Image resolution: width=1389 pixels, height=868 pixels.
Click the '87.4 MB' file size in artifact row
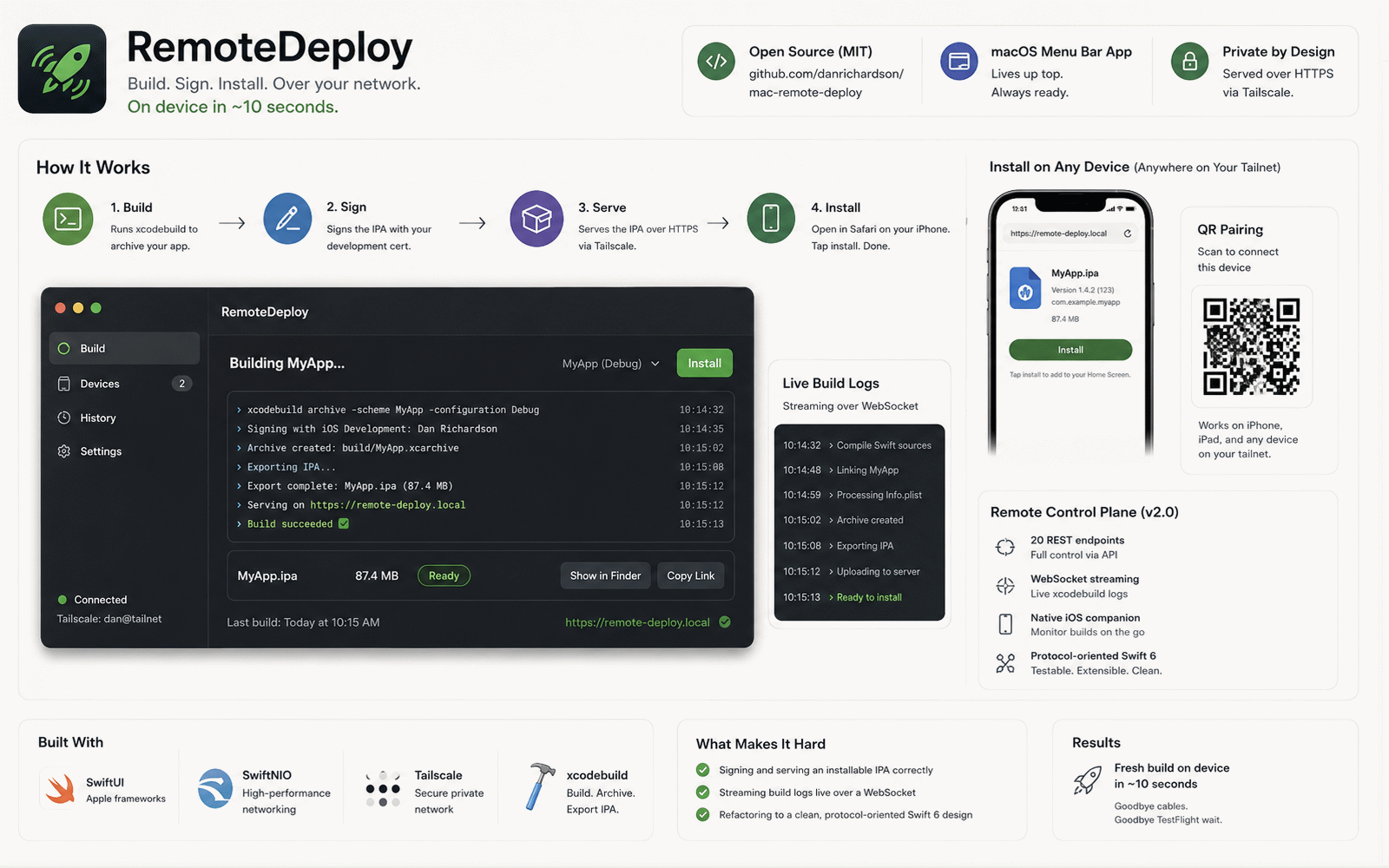coord(377,575)
